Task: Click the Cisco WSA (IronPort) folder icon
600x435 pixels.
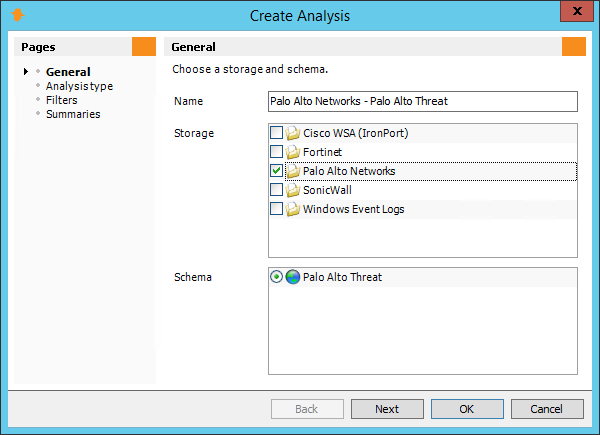Action: [x=293, y=133]
